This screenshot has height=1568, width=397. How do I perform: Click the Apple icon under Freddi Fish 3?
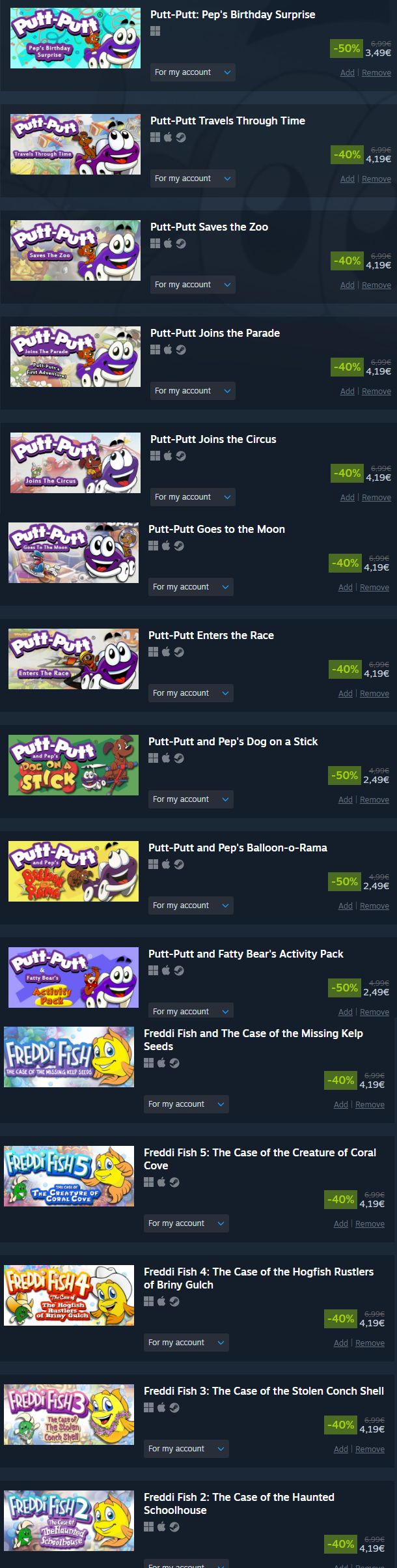click(161, 1408)
